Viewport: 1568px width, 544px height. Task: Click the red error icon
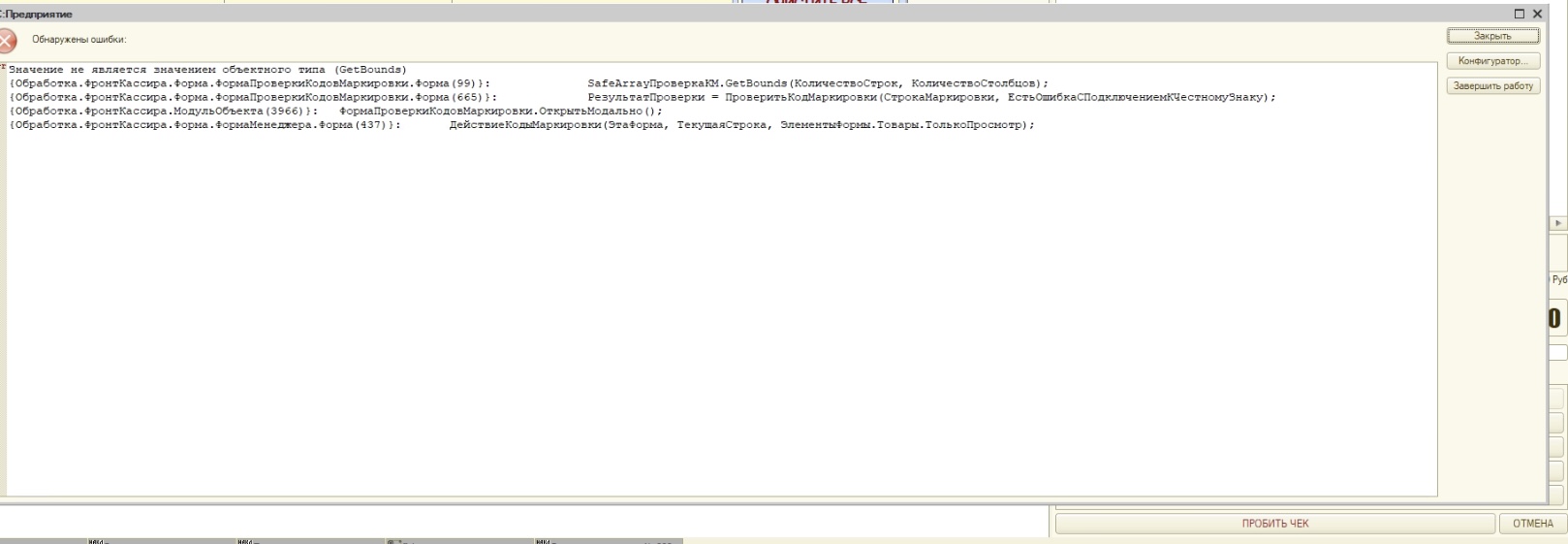[7, 40]
